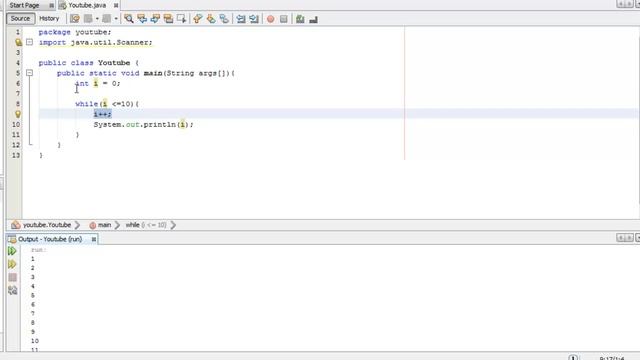
Task: Open the Back history dropdown arrow
Action: pos(97,19)
